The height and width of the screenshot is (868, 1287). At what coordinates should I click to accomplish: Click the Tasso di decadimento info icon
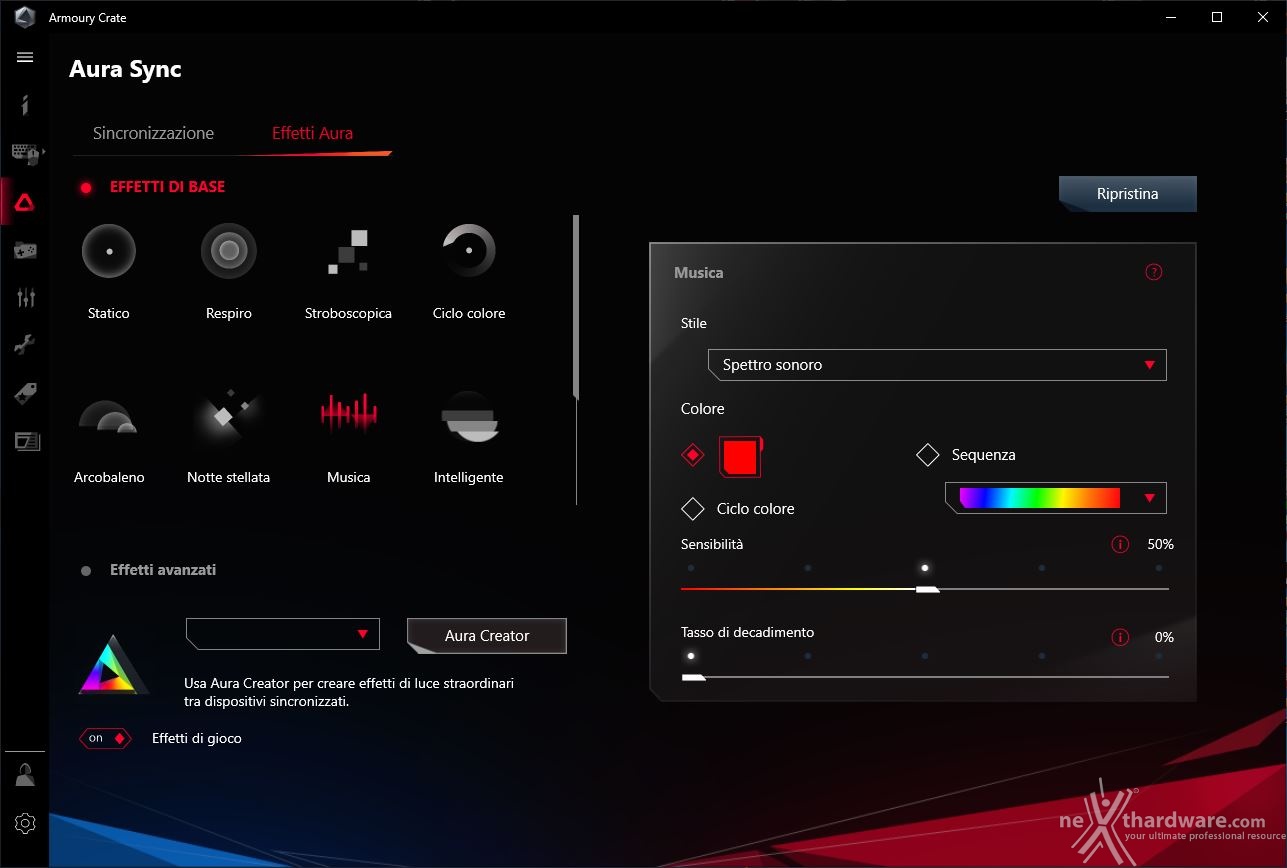pyautogui.click(x=1120, y=637)
